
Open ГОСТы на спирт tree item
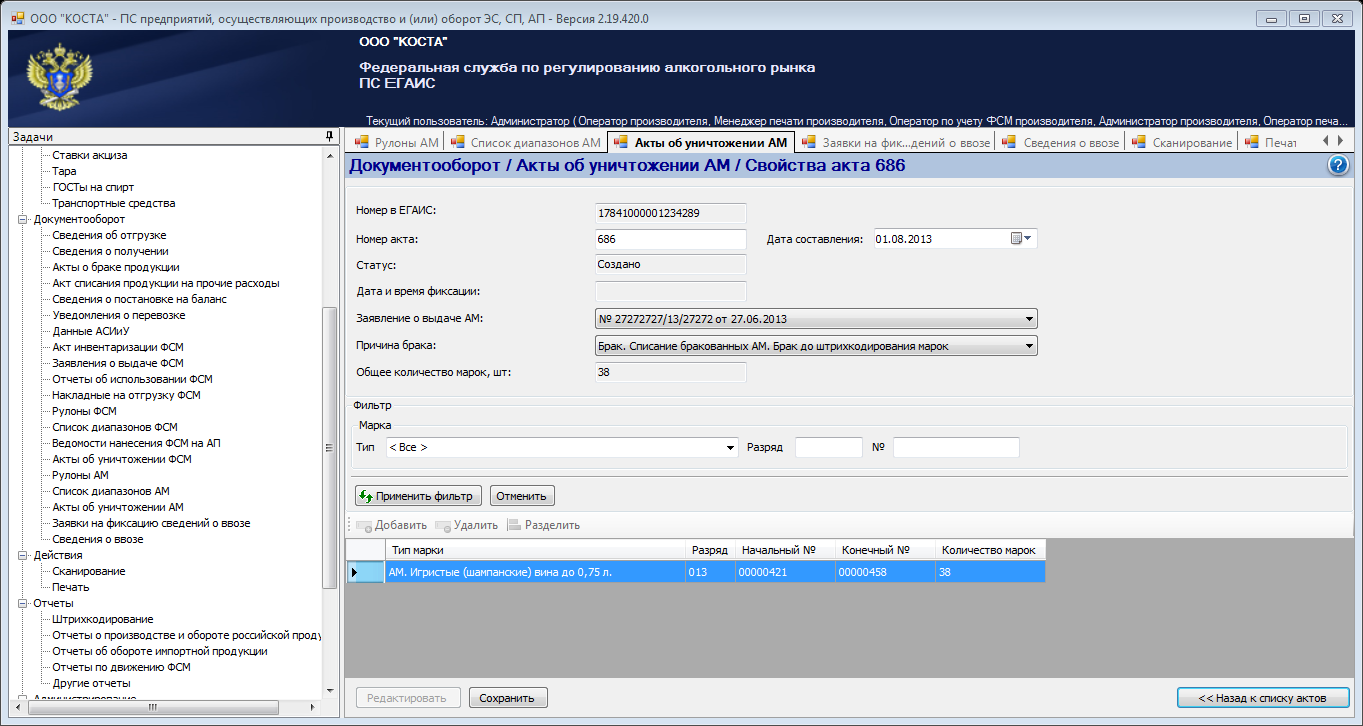point(93,187)
